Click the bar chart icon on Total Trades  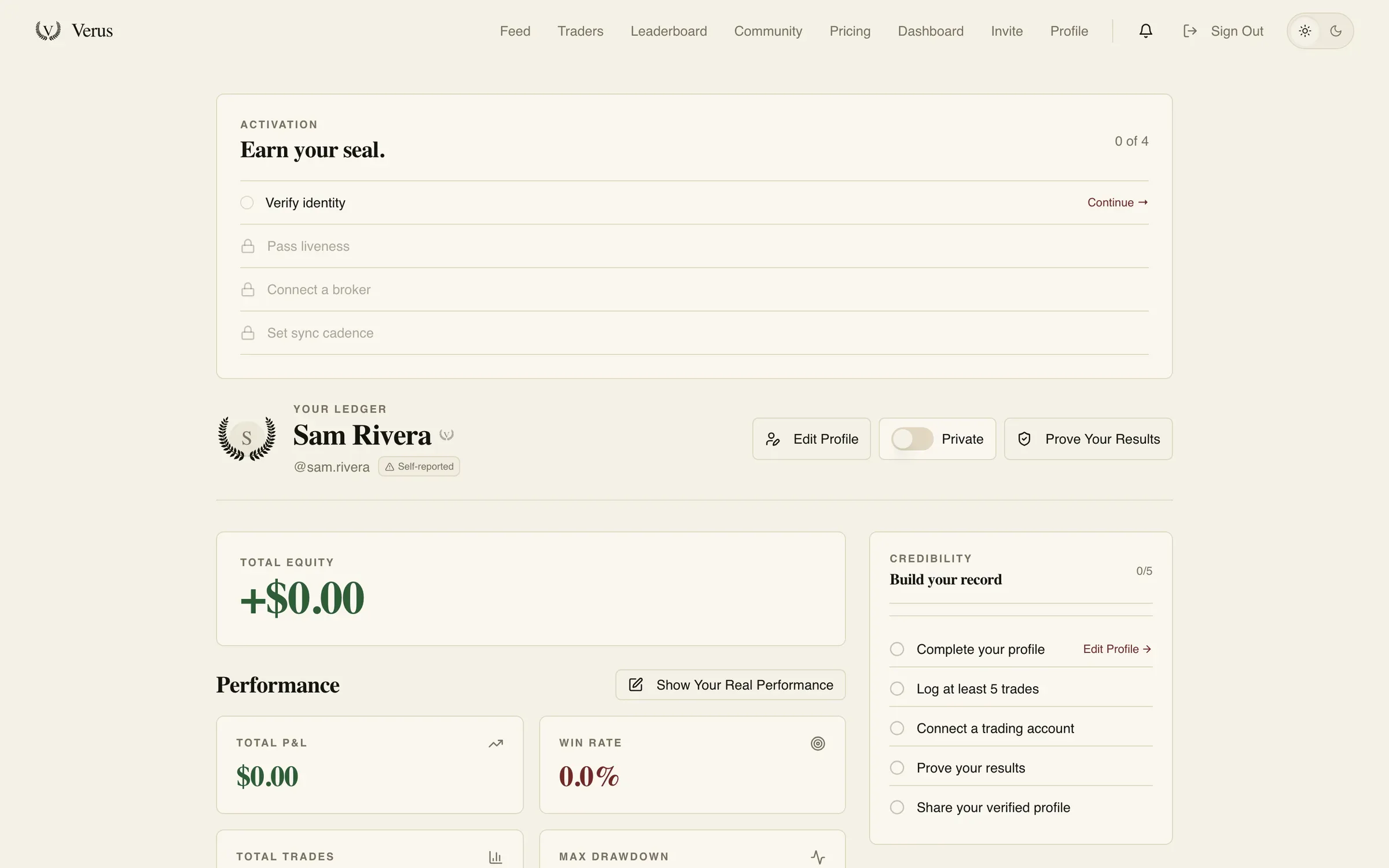pos(495,857)
